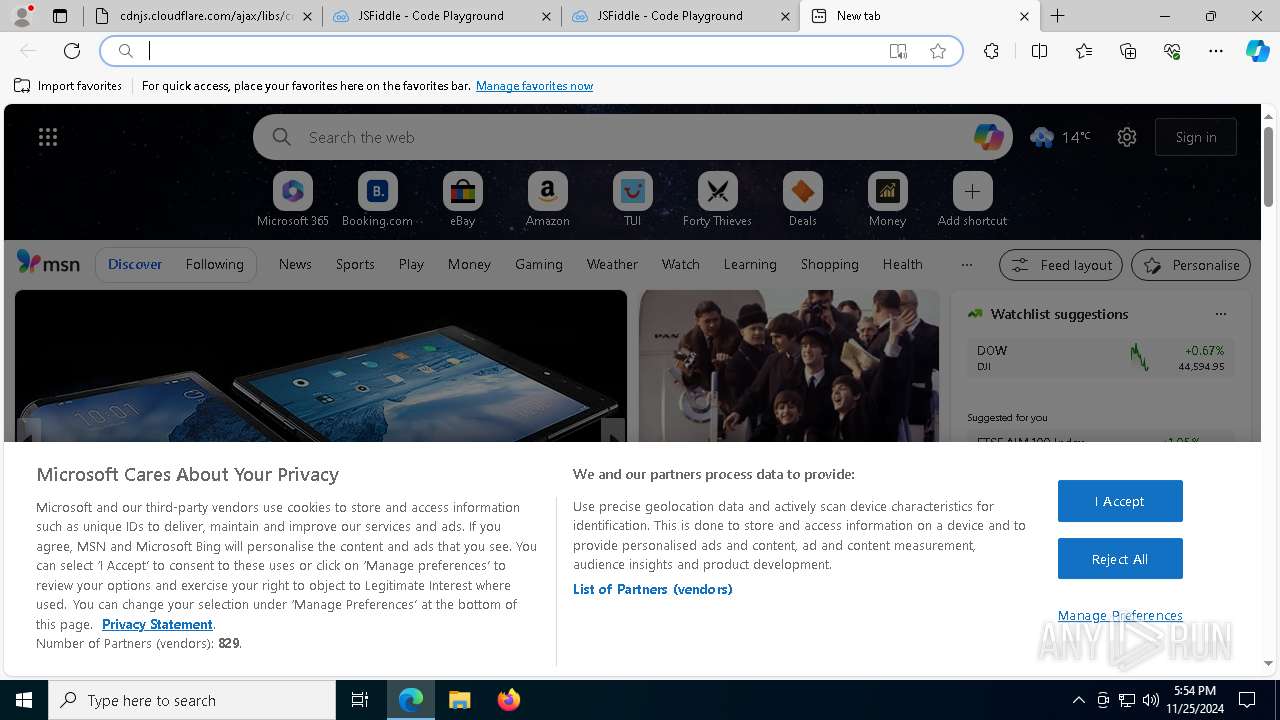The image size is (1280, 720).
Task: Select the Following feed tab
Action: tap(214, 264)
